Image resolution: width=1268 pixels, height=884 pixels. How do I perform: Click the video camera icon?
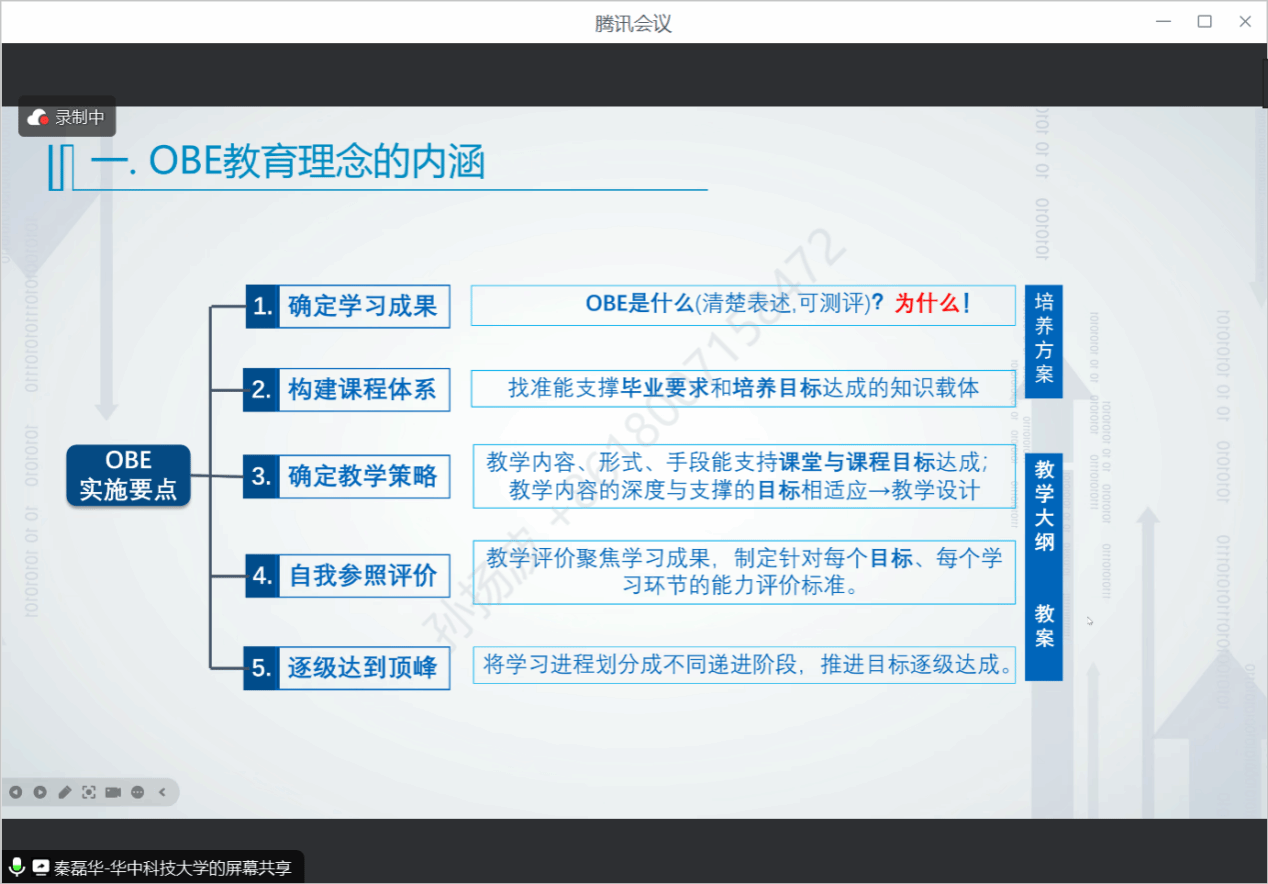pos(113,792)
